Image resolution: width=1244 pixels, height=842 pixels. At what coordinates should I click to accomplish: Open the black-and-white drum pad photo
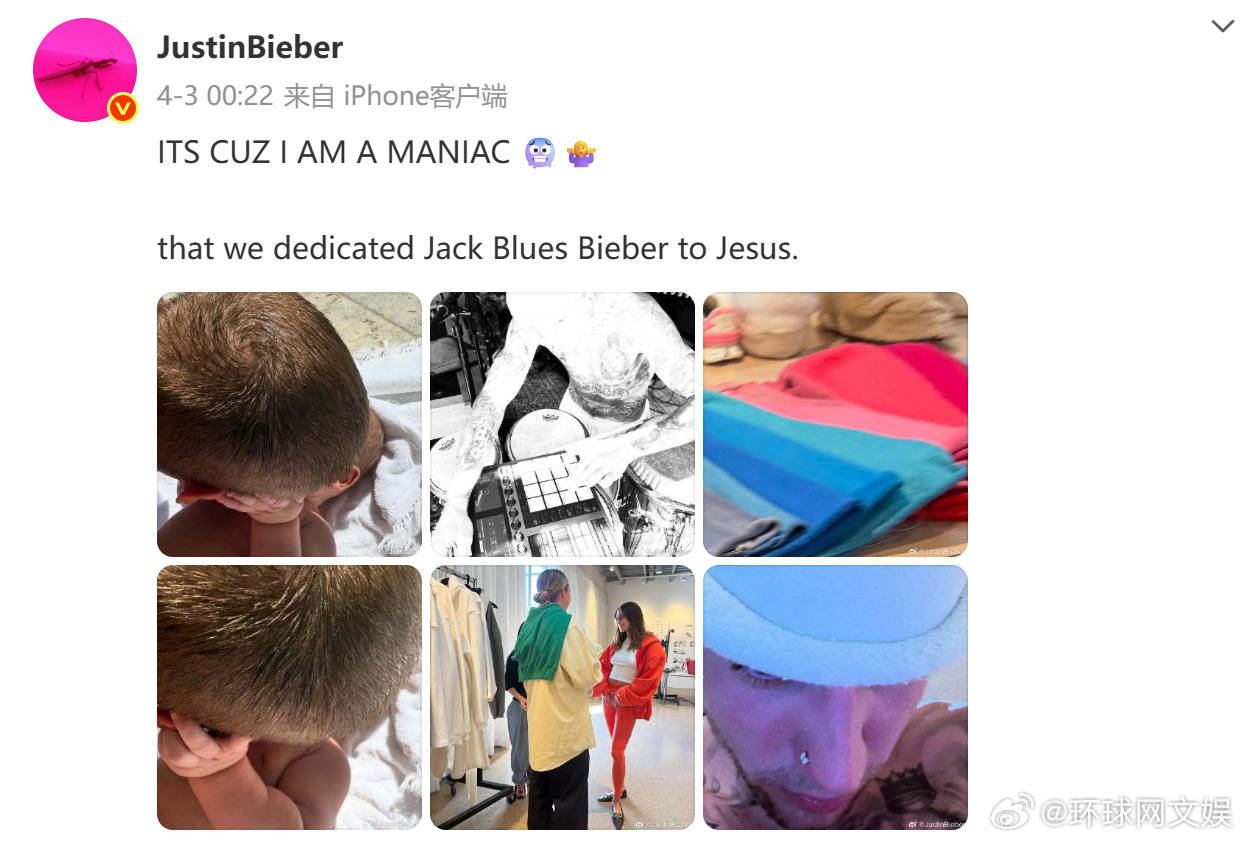(x=562, y=424)
